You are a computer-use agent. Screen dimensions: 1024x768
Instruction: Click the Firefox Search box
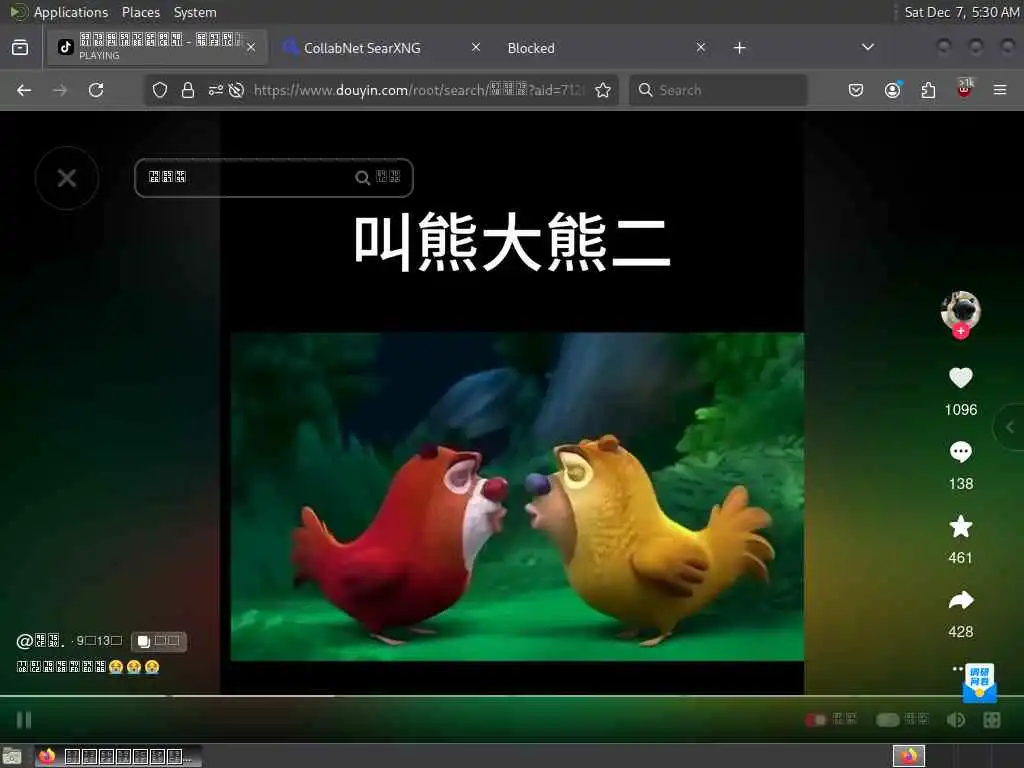[718, 90]
